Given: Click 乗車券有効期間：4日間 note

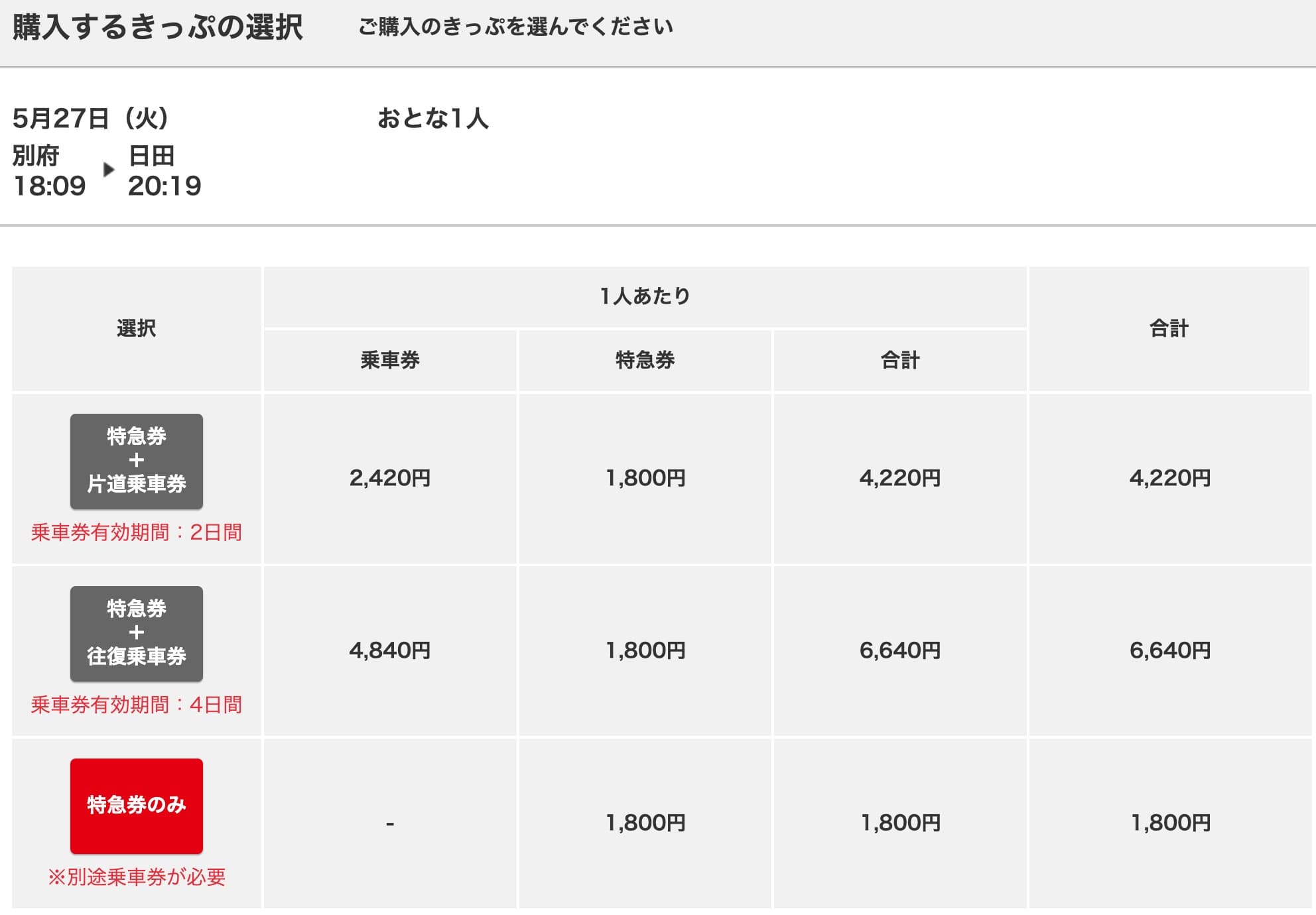Looking at the screenshot, I should pyautogui.click(x=137, y=705).
